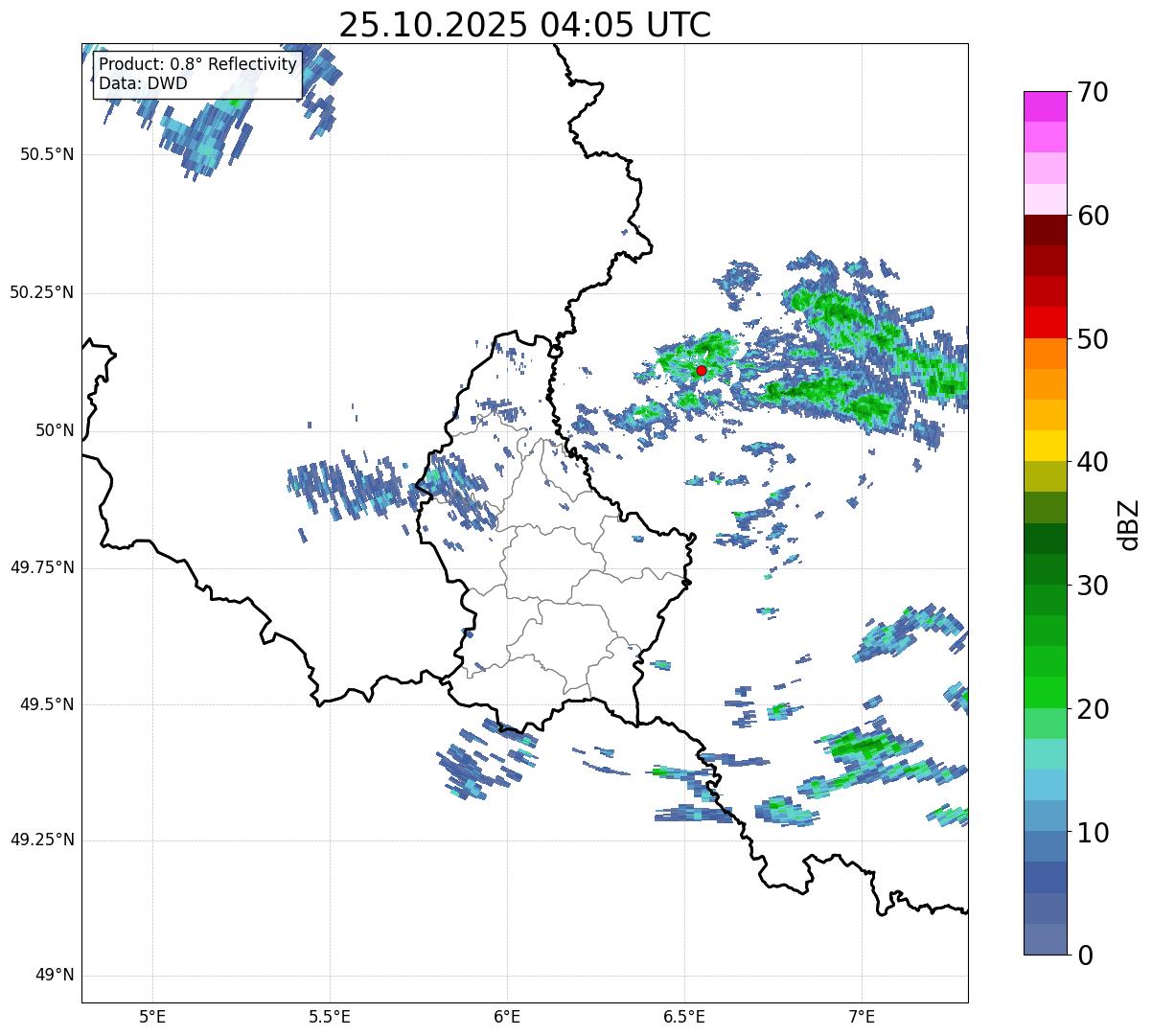Click the 7°E longitude label
This screenshot has height=1036, width=1152.
click(x=862, y=1016)
